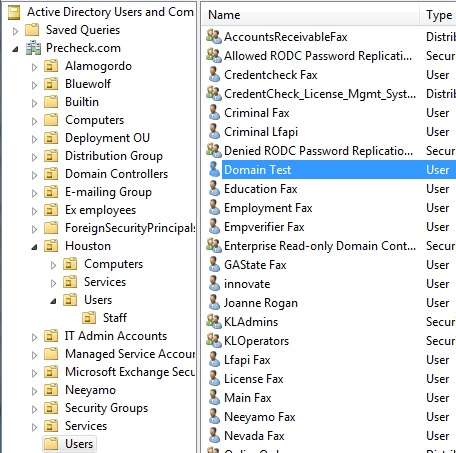Select the Joanne Rogan user icon

tap(214, 303)
